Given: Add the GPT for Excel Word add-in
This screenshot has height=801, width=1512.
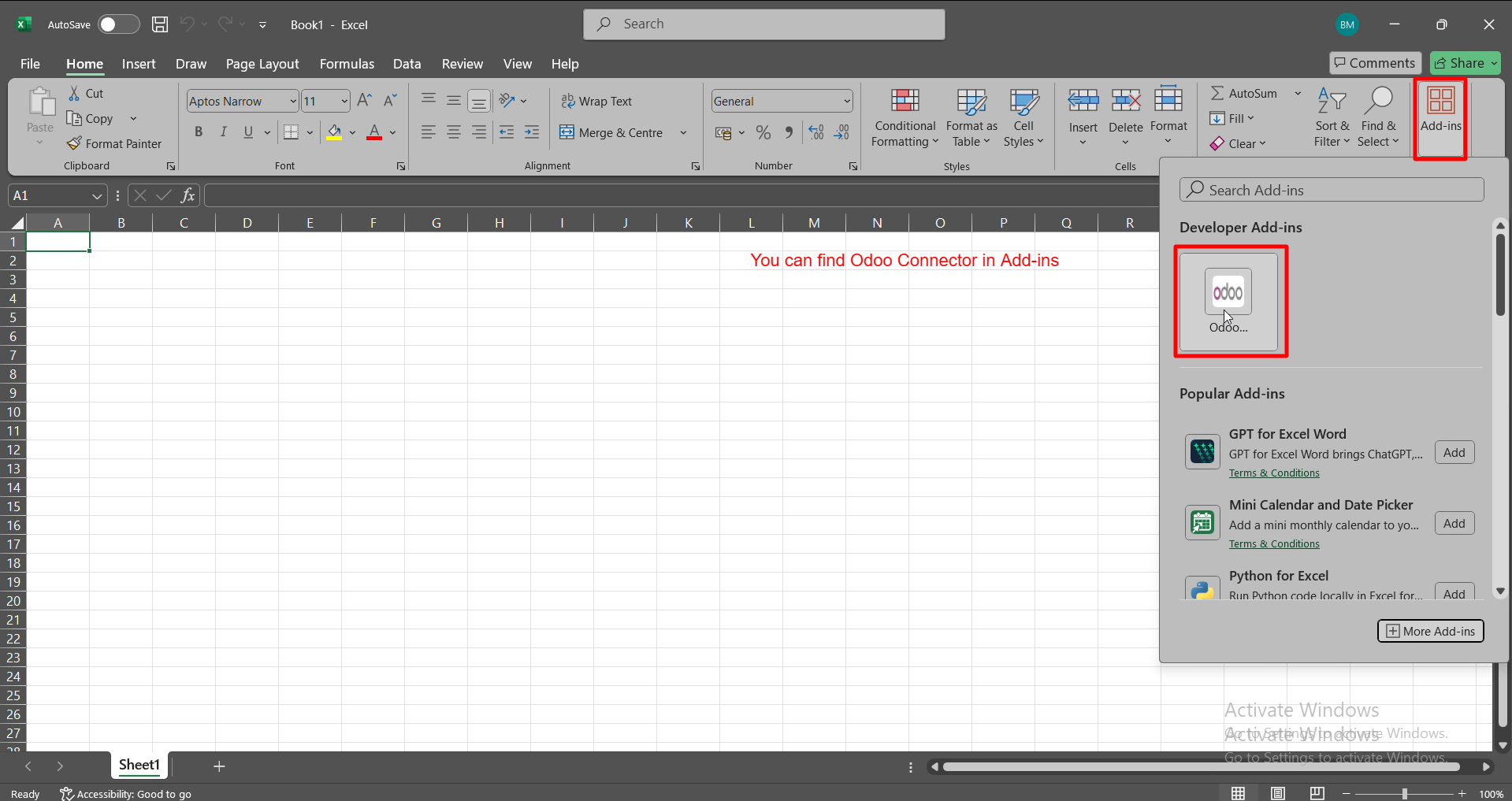Looking at the screenshot, I should pyautogui.click(x=1454, y=452).
